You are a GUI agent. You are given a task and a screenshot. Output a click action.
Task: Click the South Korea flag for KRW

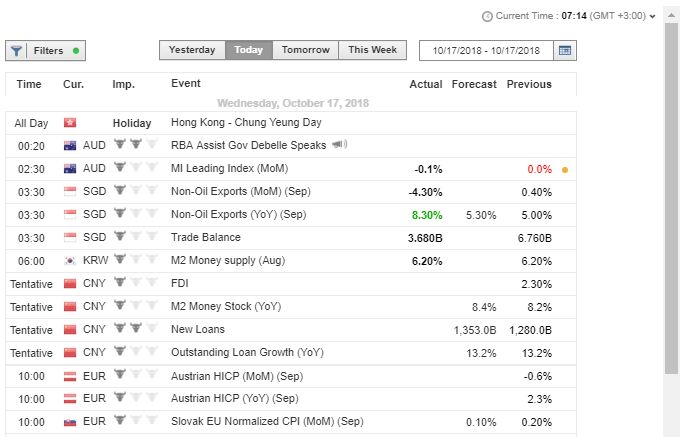[x=70, y=260]
